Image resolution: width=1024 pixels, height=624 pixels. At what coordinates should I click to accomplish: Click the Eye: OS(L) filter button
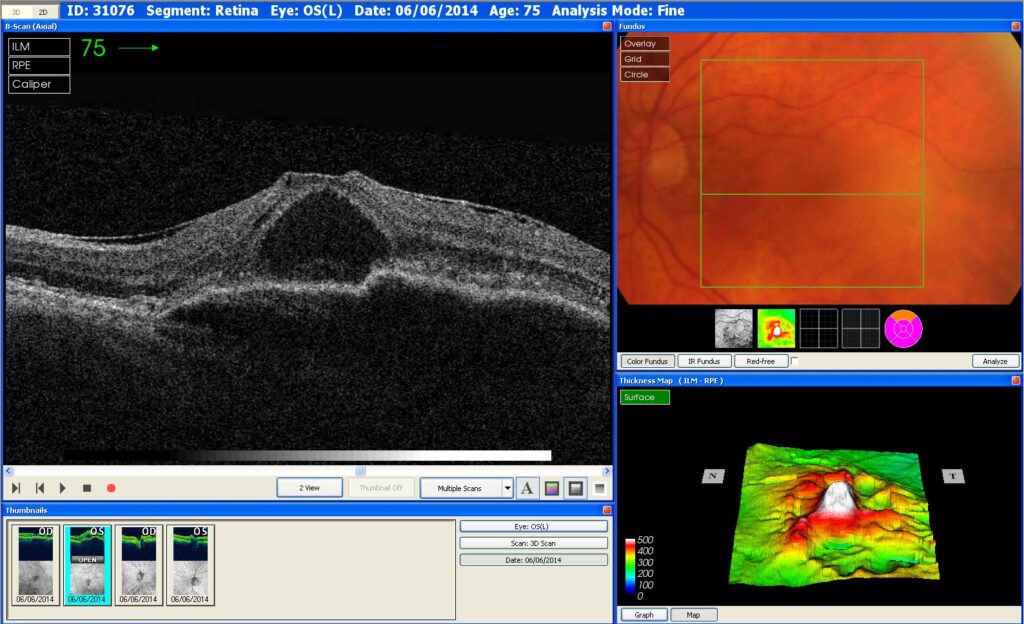click(534, 526)
